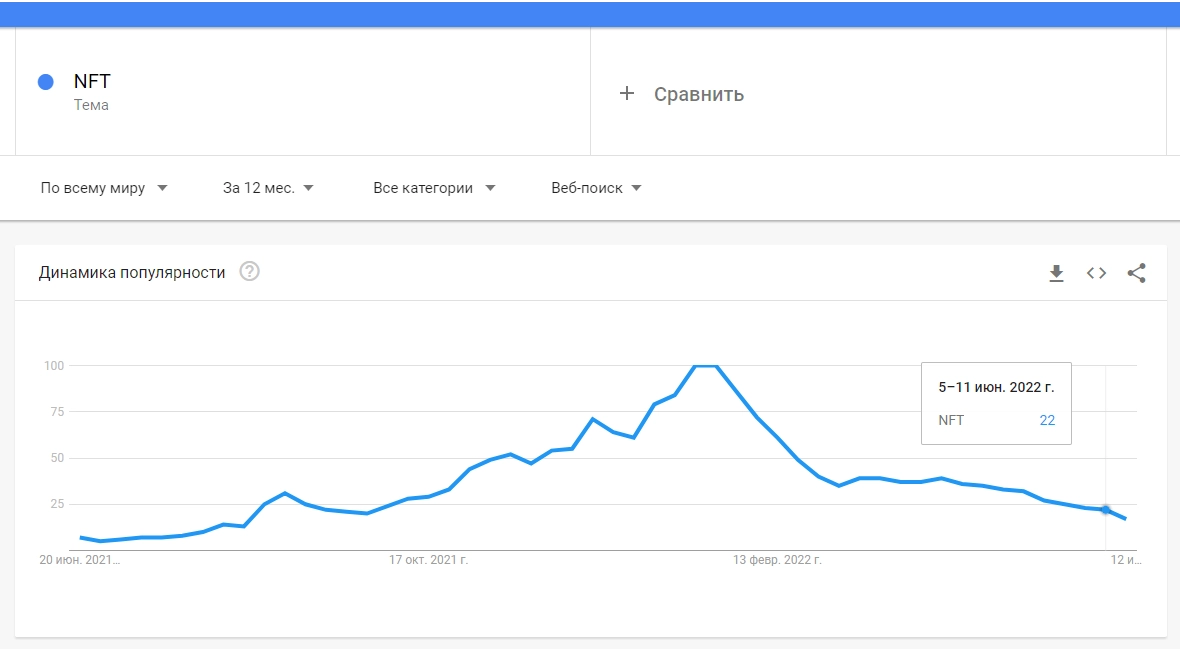
Task: Click the Динамика популярности heading
Action: (132, 273)
